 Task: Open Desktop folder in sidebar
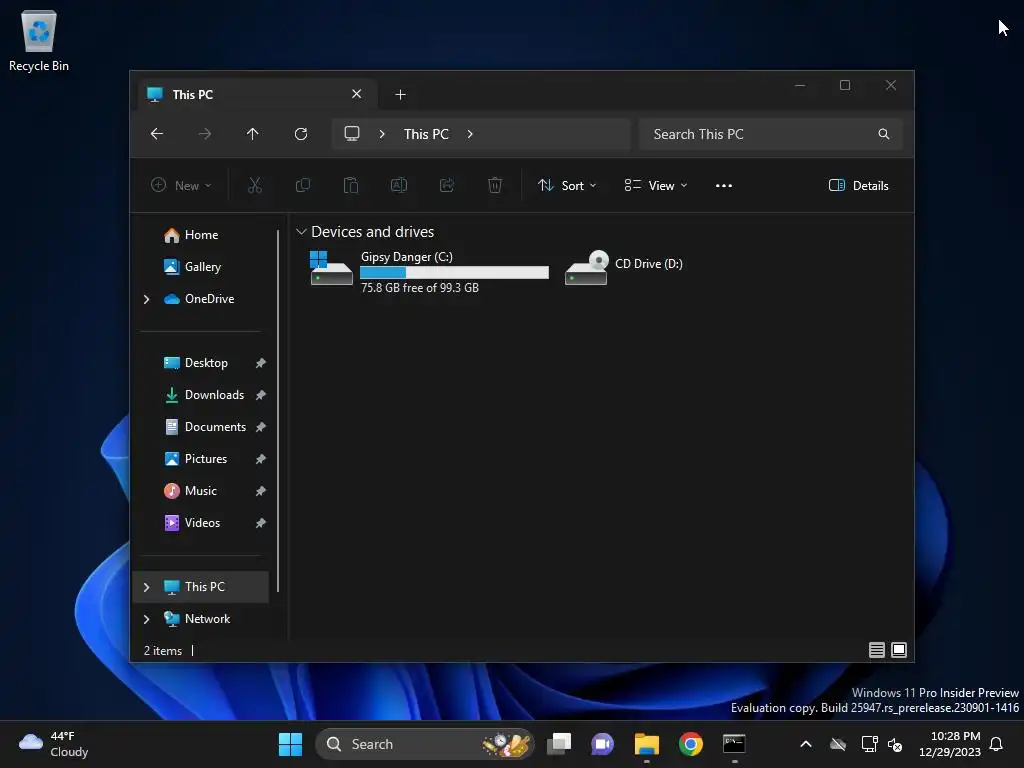pyautogui.click(x=206, y=363)
